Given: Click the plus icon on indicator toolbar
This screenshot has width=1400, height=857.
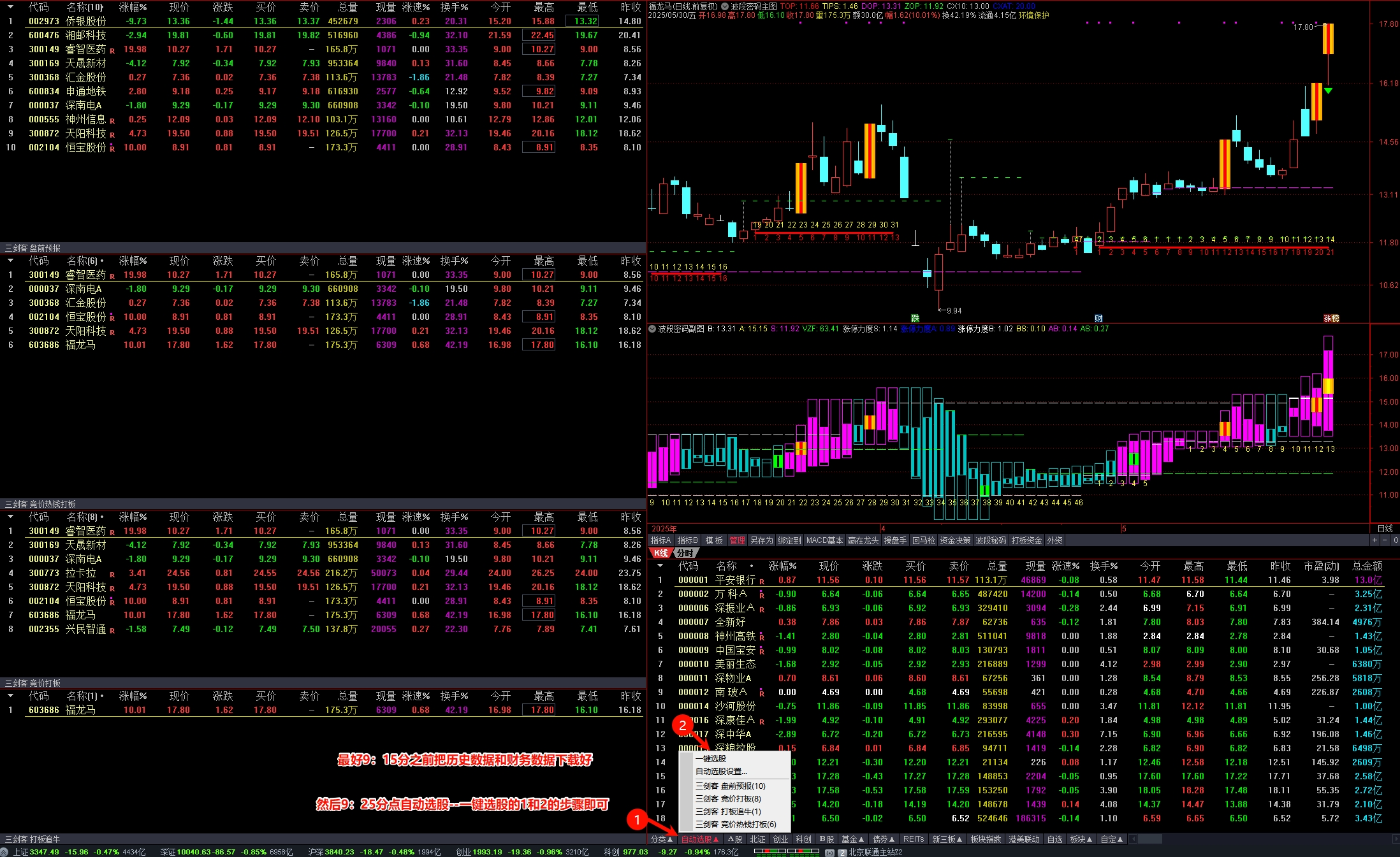Looking at the screenshot, I should tap(1374, 540).
